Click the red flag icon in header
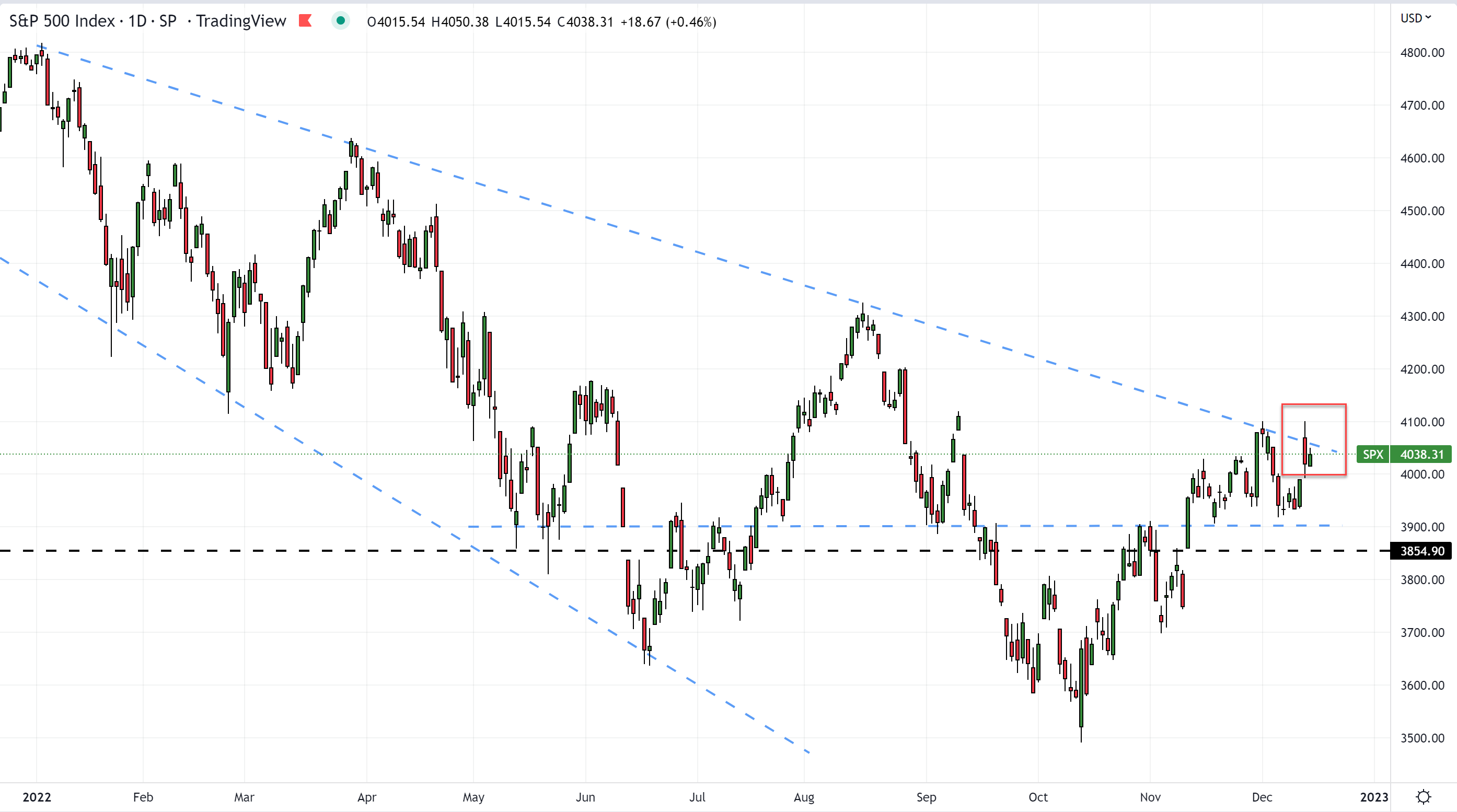The image size is (1457, 812). (x=305, y=21)
